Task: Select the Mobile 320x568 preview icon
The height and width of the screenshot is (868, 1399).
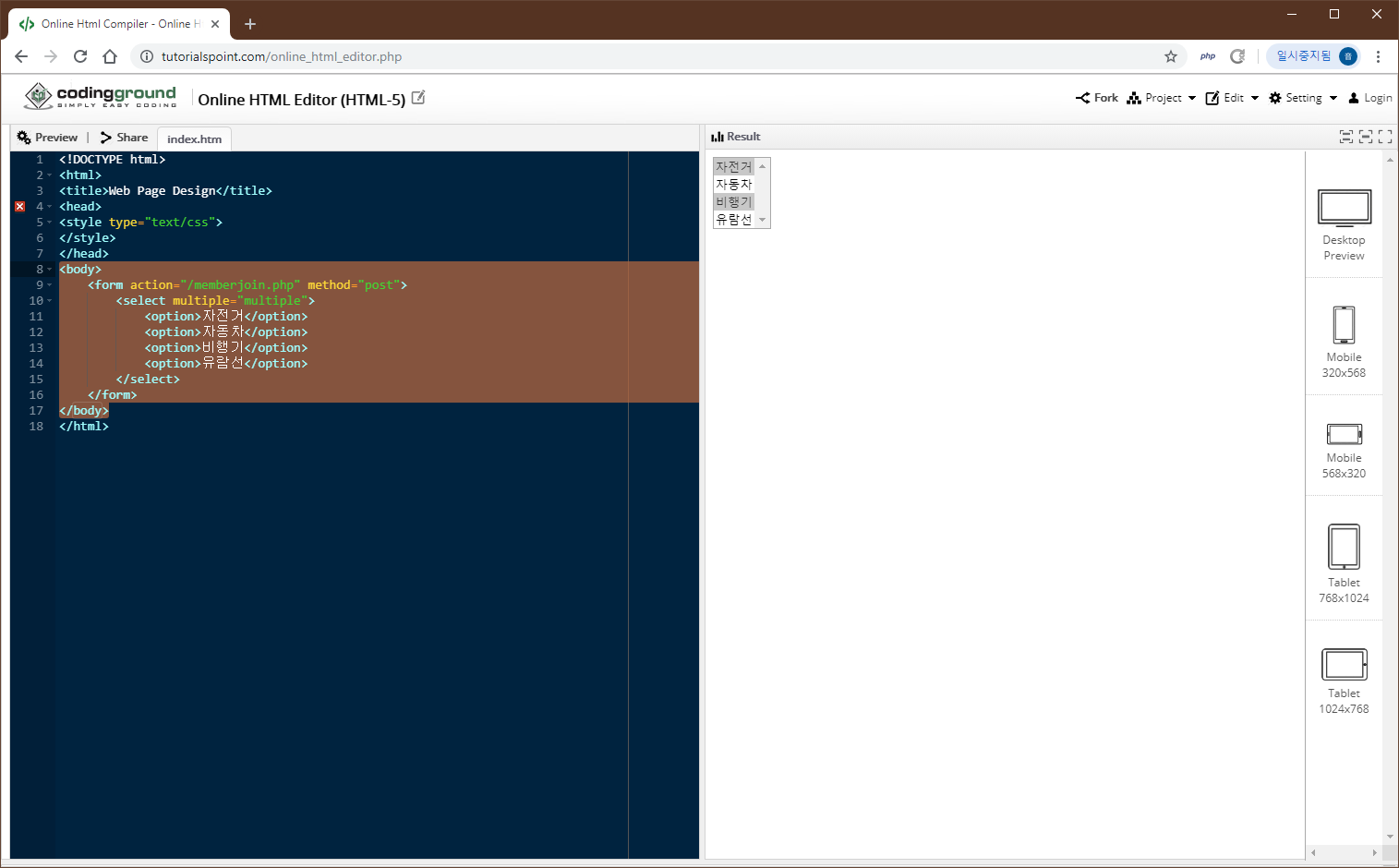Action: [x=1344, y=325]
